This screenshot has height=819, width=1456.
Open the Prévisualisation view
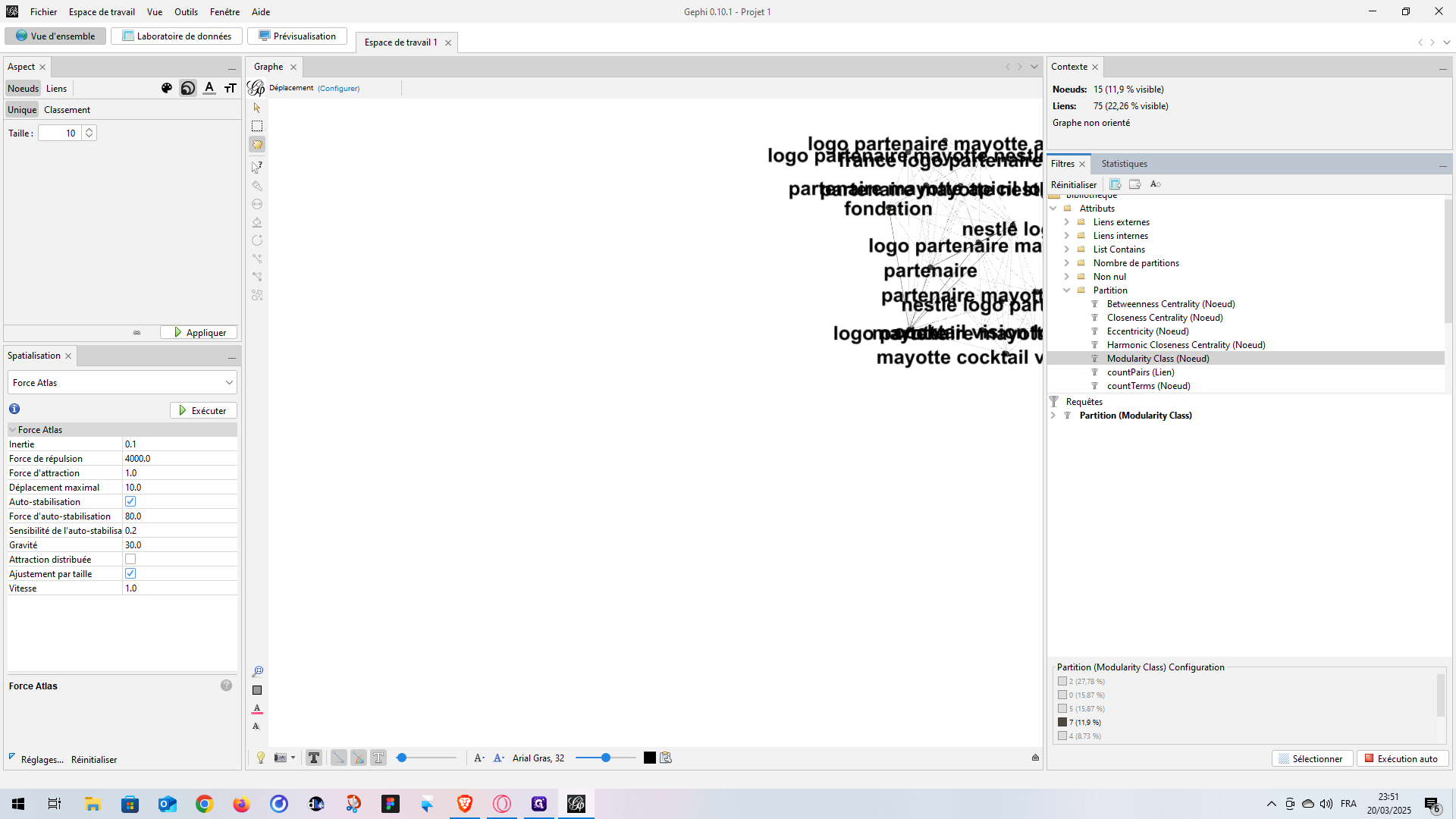(x=297, y=36)
